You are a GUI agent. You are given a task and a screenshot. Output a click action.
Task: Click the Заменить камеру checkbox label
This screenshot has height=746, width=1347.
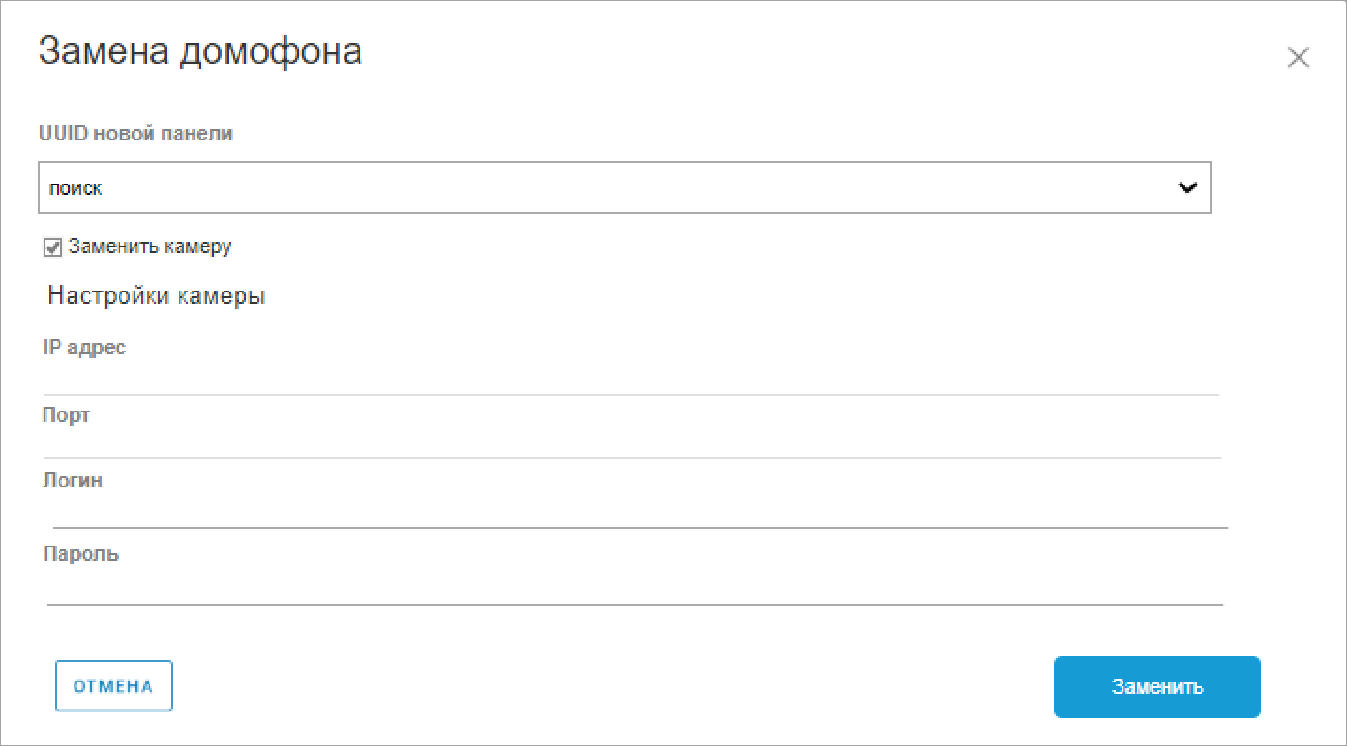coord(150,247)
